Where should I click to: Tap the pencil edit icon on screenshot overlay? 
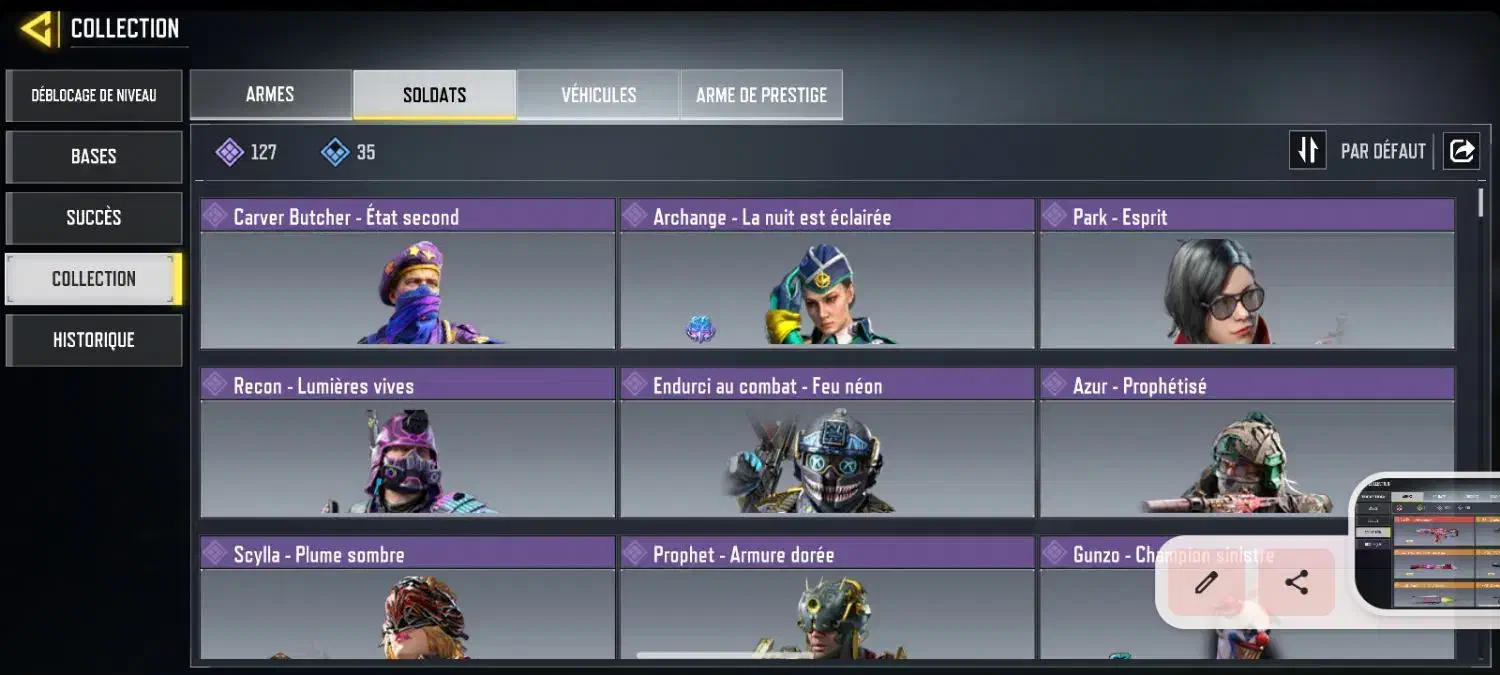tap(1206, 582)
